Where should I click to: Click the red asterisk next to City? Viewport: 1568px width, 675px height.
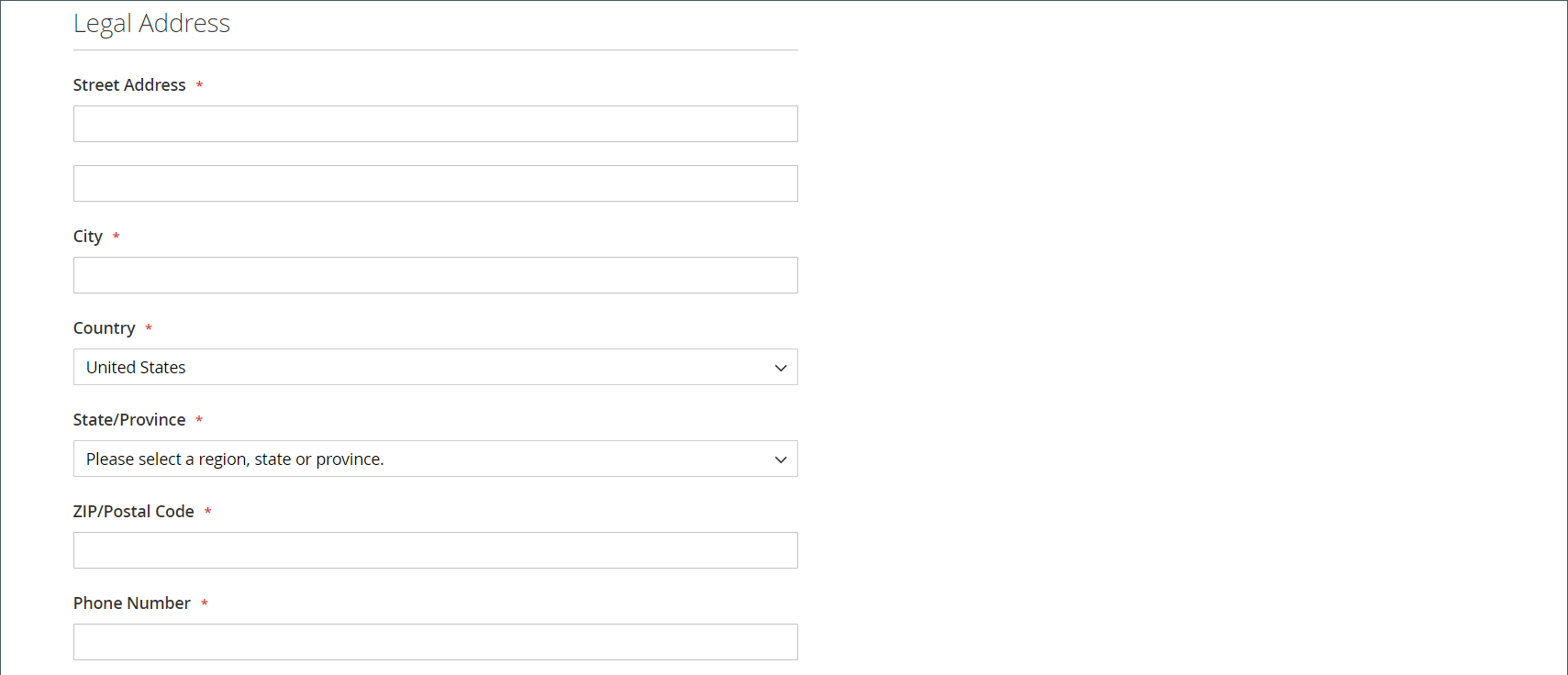[x=116, y=237]
